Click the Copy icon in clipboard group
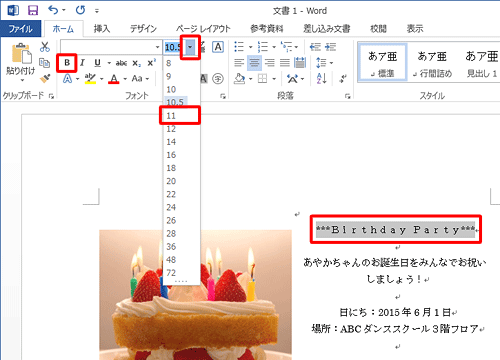 [x=45, y=63]
